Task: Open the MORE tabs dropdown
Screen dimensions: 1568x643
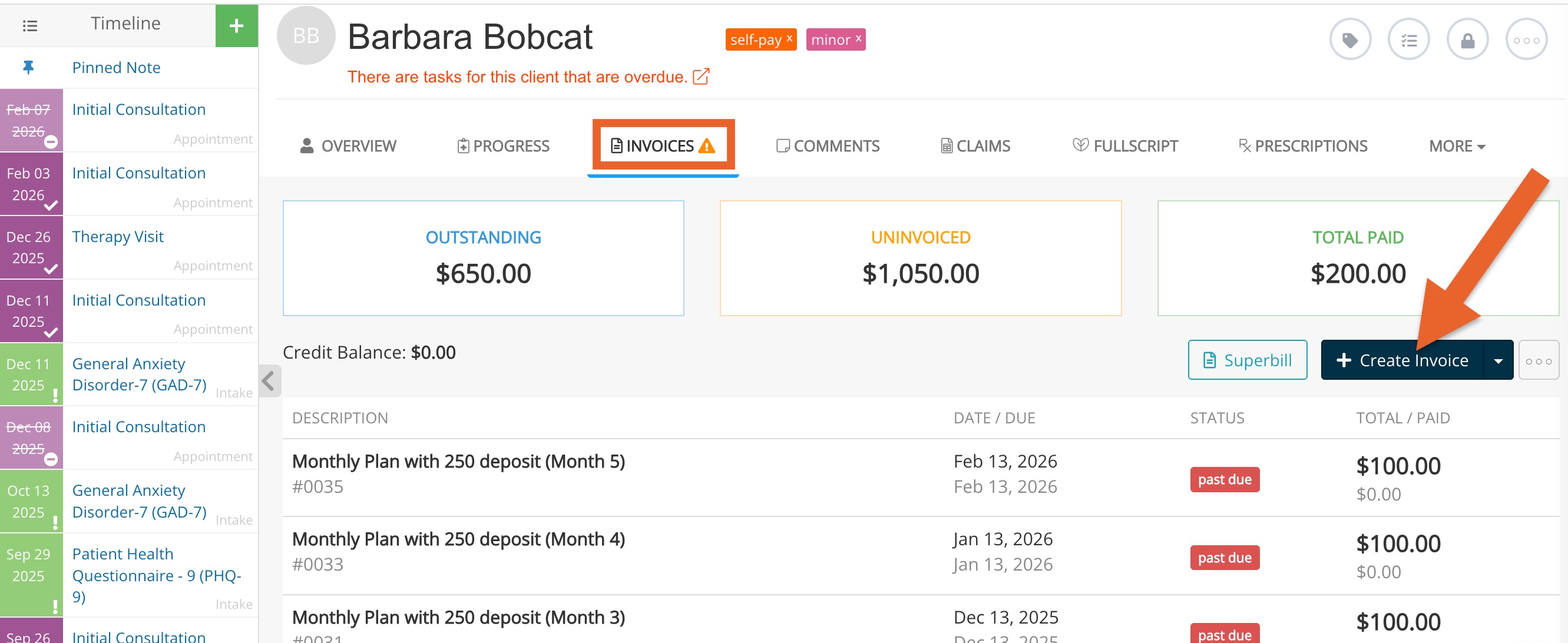Action: click(1457, 146)
